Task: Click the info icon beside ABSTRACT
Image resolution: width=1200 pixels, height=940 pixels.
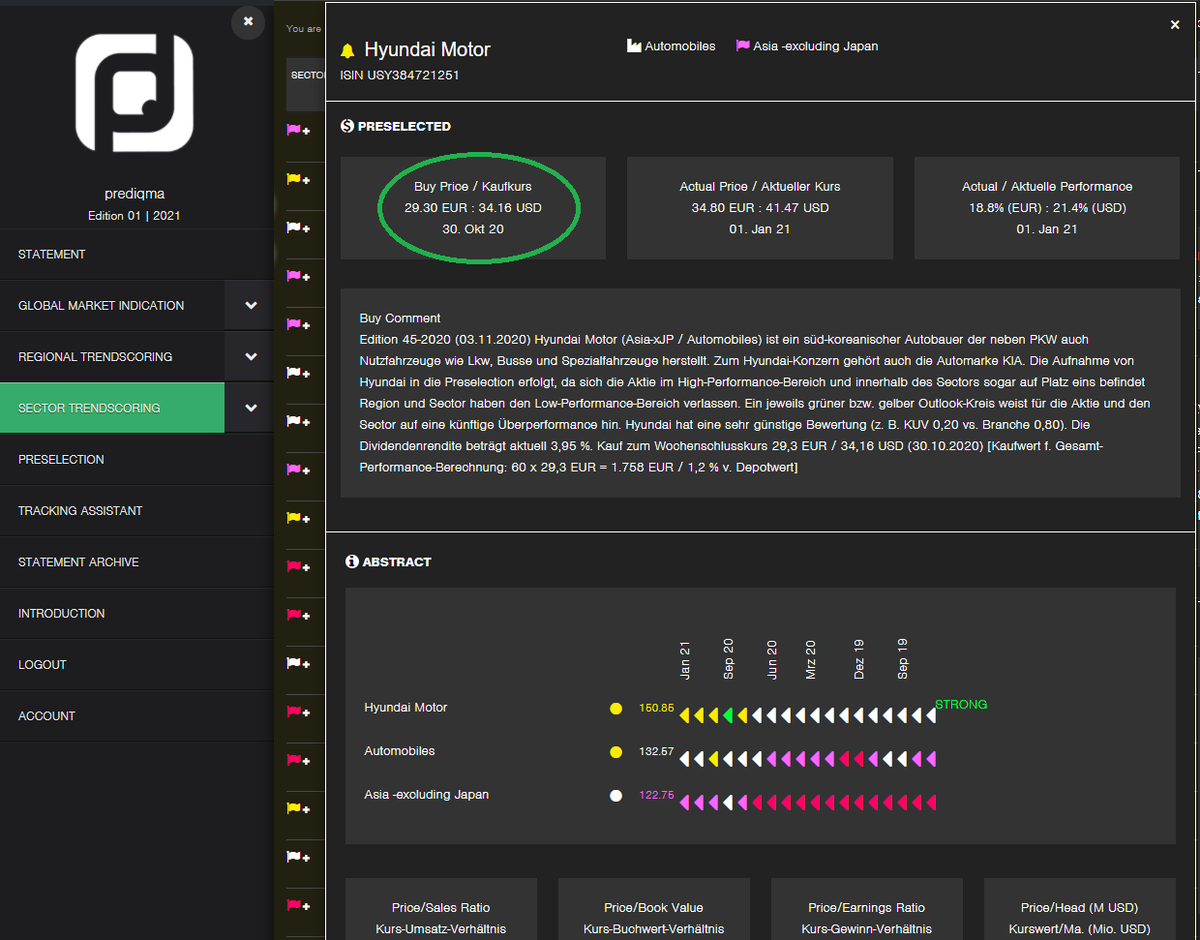Action: pos(352,562)
